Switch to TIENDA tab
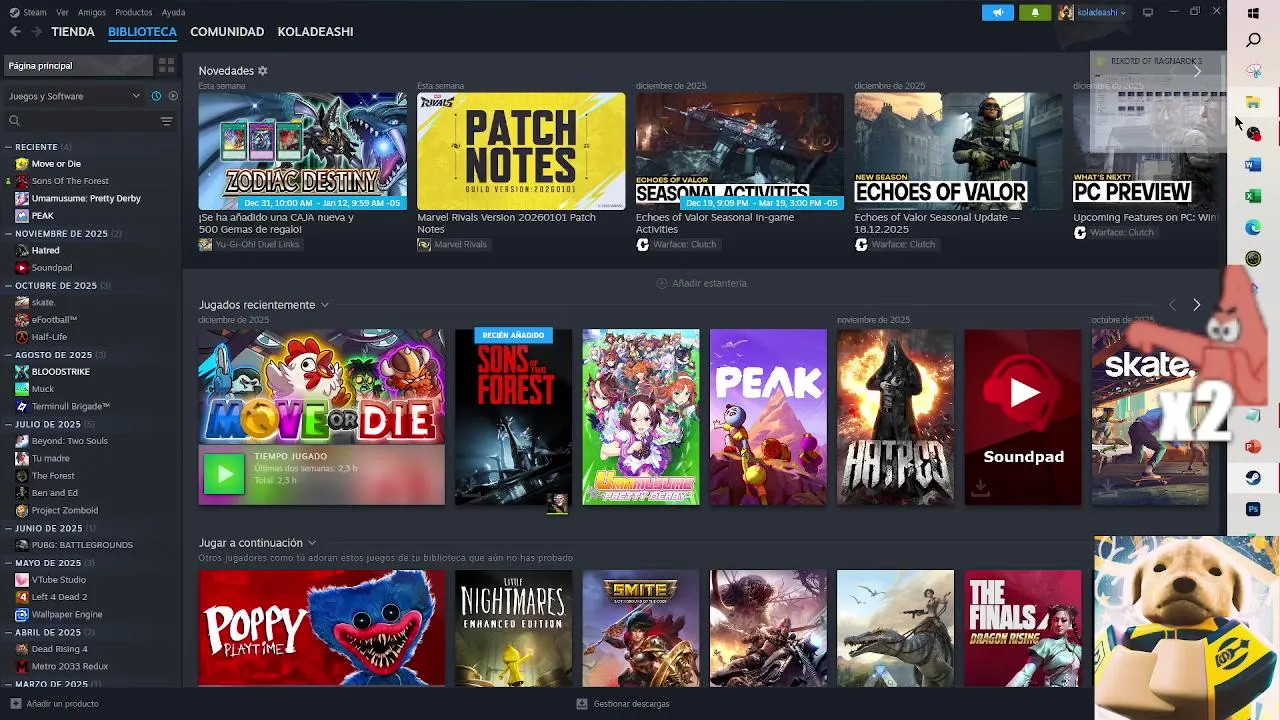Image resolution: width=1280 pixels, height=720 pixels. 73,32
